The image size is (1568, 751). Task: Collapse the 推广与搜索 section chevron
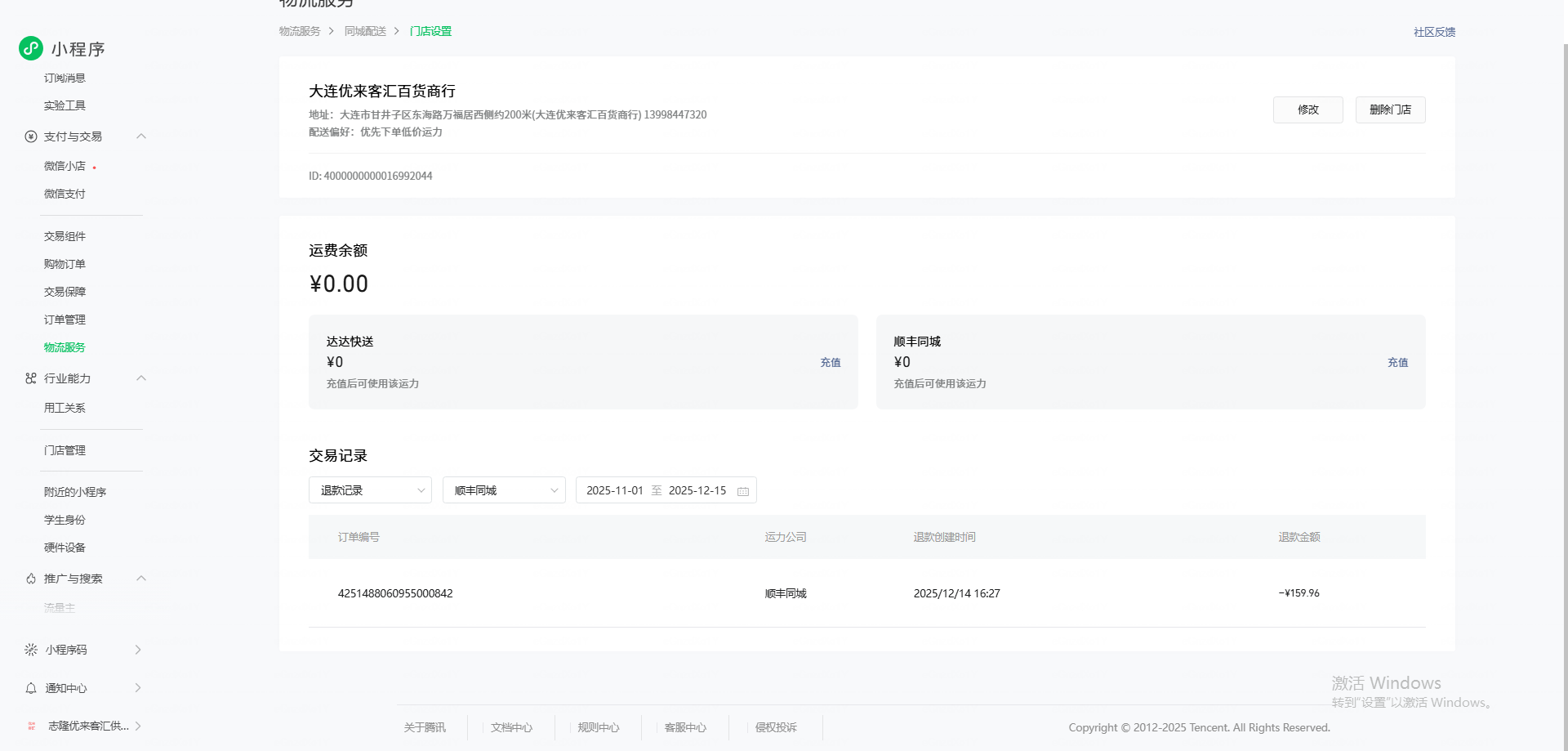pos(141,579)
